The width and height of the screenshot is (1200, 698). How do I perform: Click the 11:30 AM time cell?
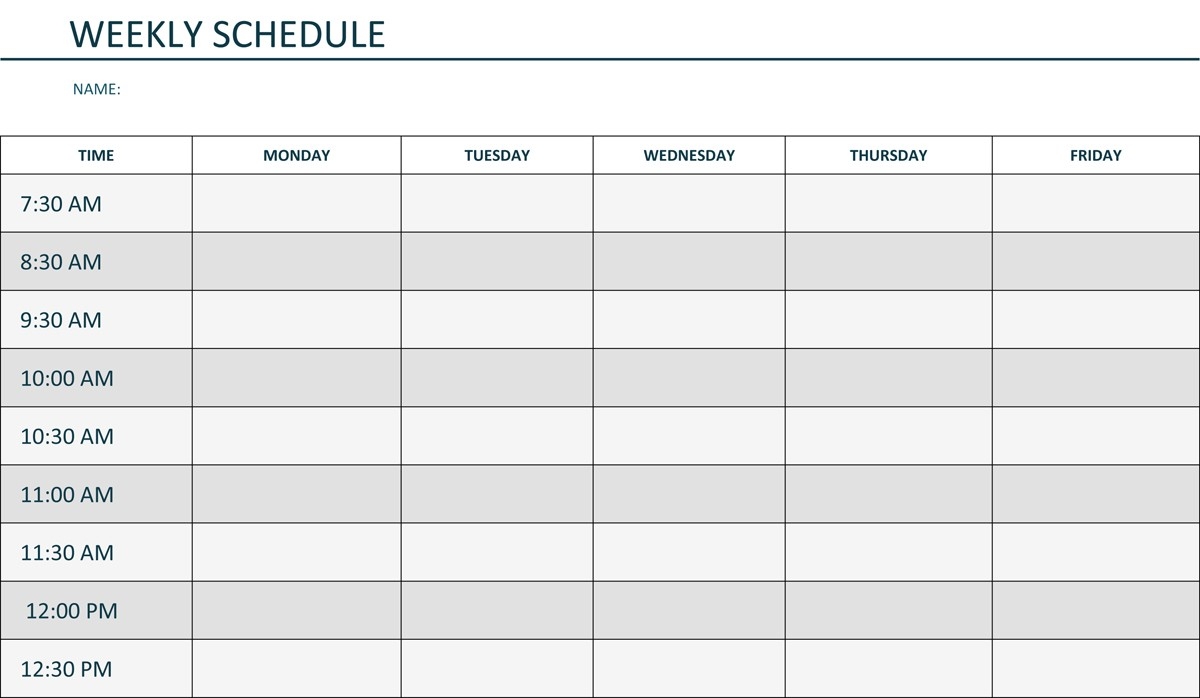(96, 552)
